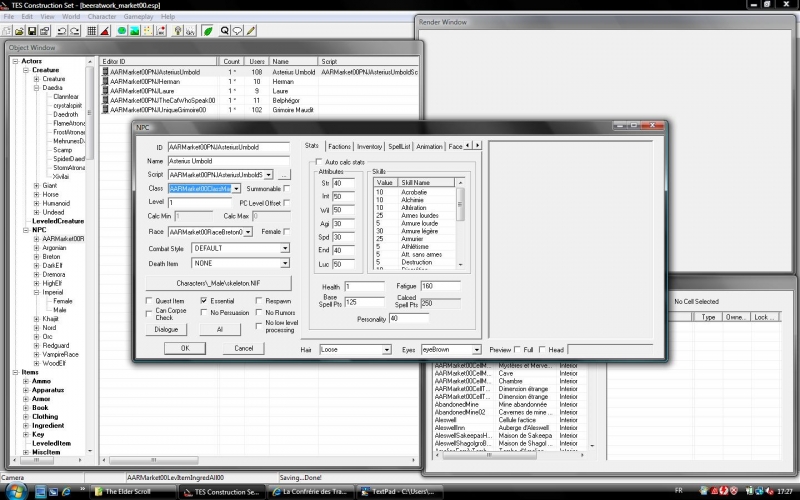Screen dimensions: 800x500
Task: Click the script browse ellipsis button
Action: pyautogui.click(x=284, y=174)
